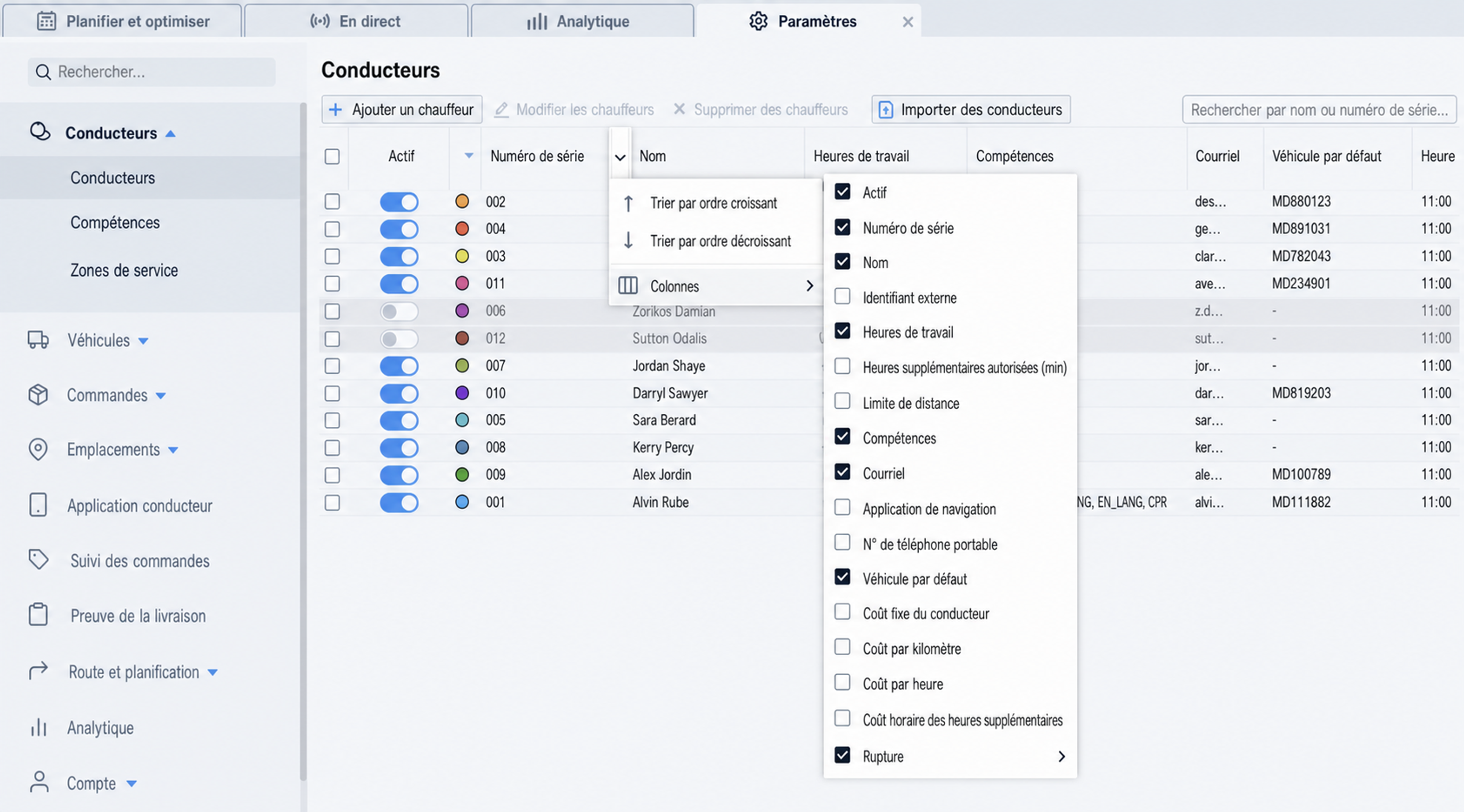Screen dimensions: 1464x812
Task: Toggle the active switch for driver 006
Action: tap(399, 311)
